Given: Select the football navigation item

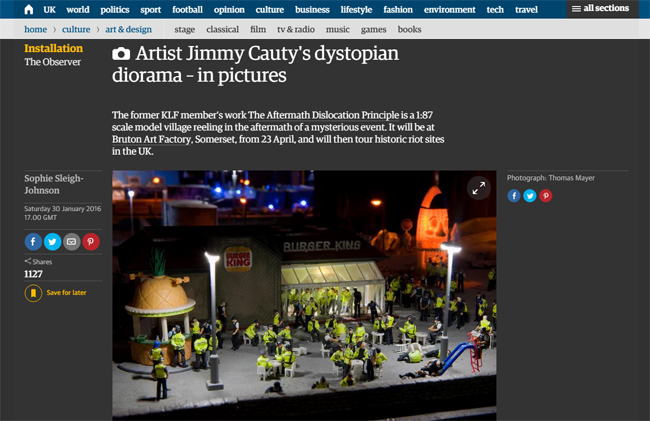Looking at the screenshot, I should click(x=187, y=9).
